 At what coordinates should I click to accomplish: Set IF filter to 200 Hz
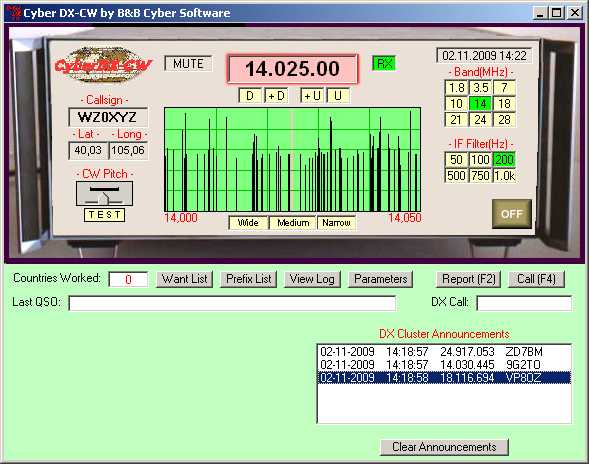(504, 160)
